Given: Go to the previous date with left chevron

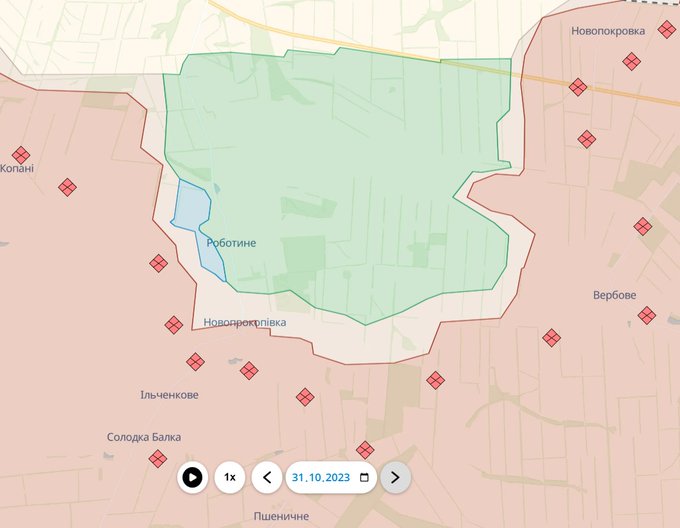Looking at the screenshot, I should (x=267, y=477).
